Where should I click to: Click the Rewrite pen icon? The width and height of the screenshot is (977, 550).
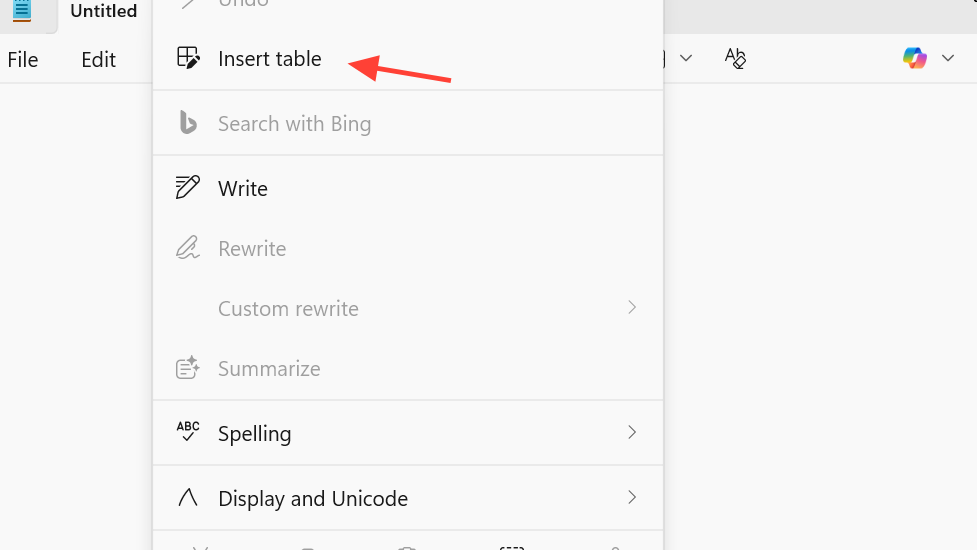tap(187, 248)
